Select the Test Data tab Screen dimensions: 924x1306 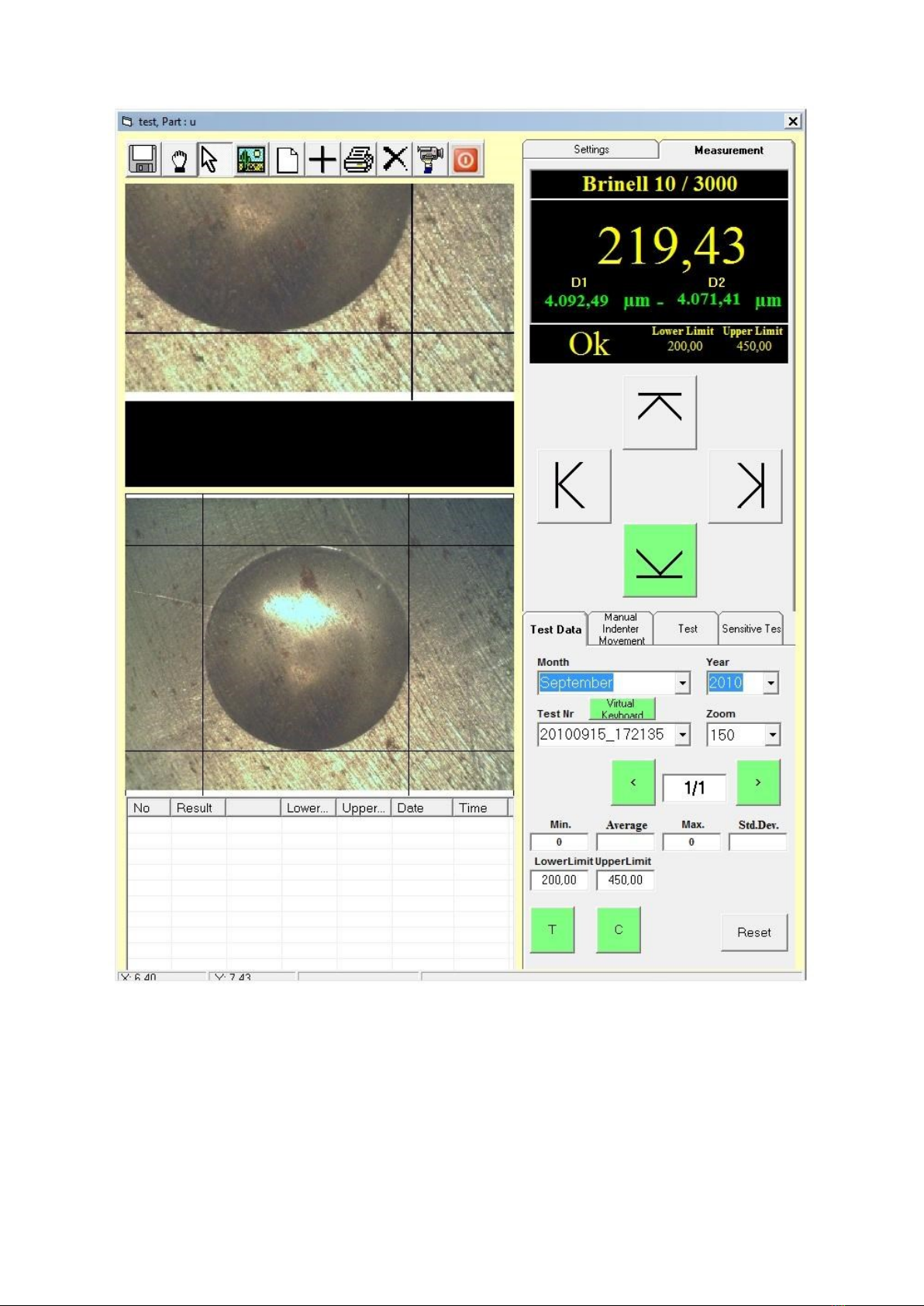point(556,629)
